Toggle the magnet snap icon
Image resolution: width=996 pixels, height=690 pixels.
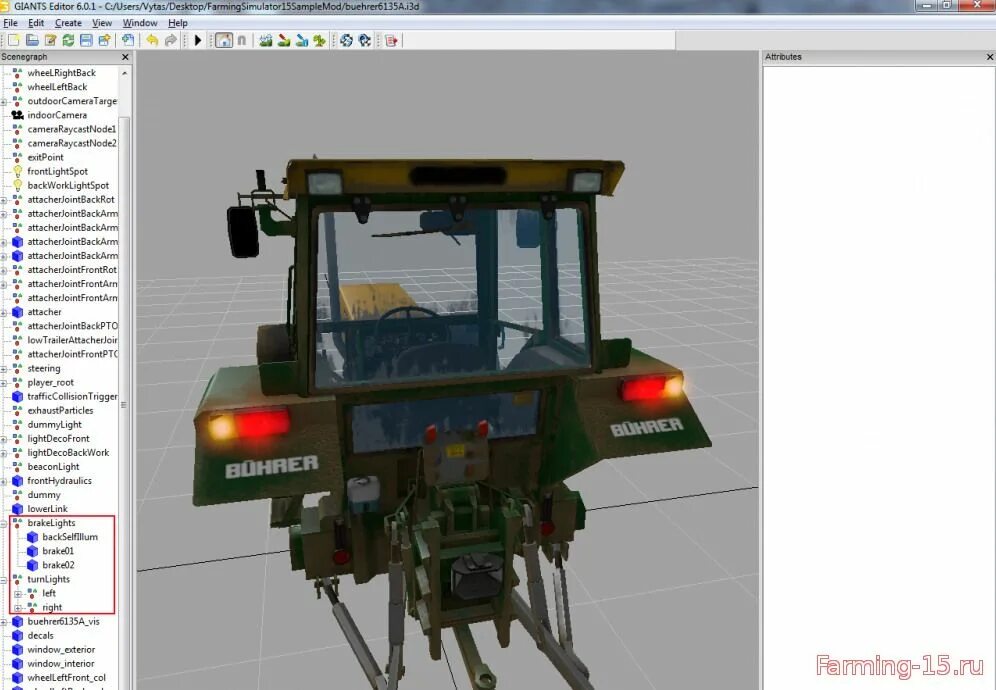tap(241, 41)
